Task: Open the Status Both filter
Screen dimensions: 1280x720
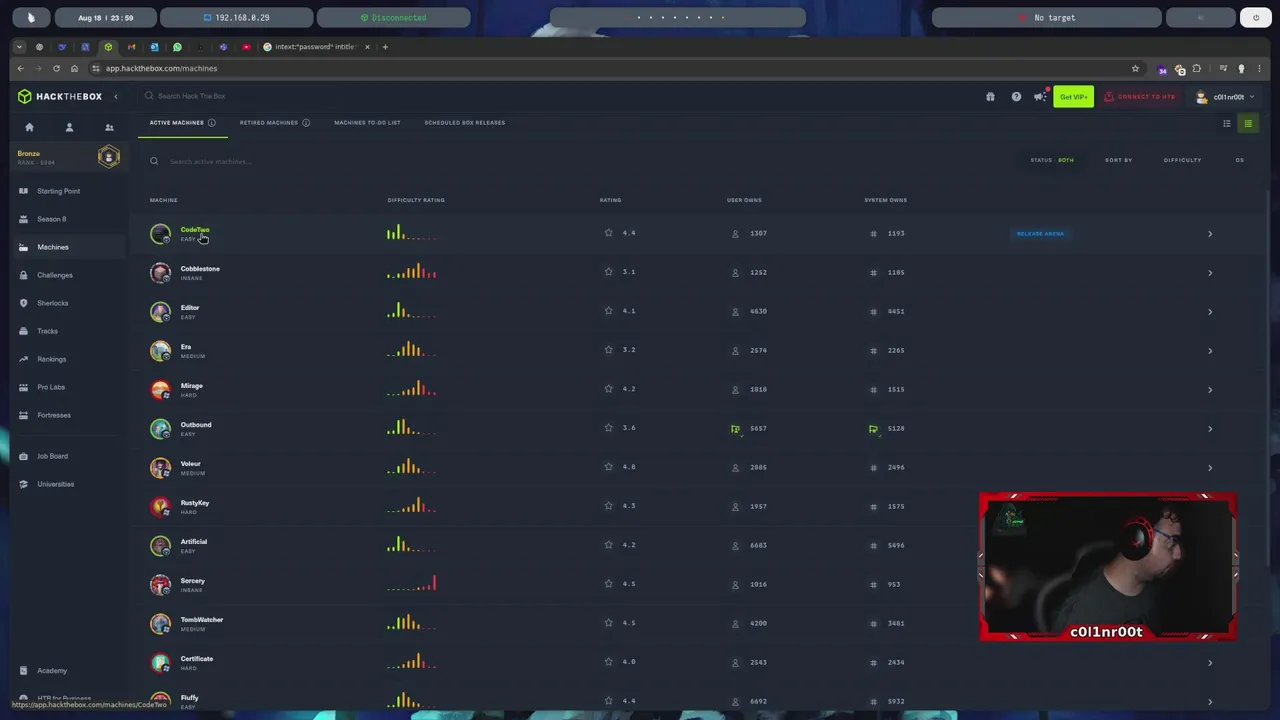Action: click(1052, 160)
